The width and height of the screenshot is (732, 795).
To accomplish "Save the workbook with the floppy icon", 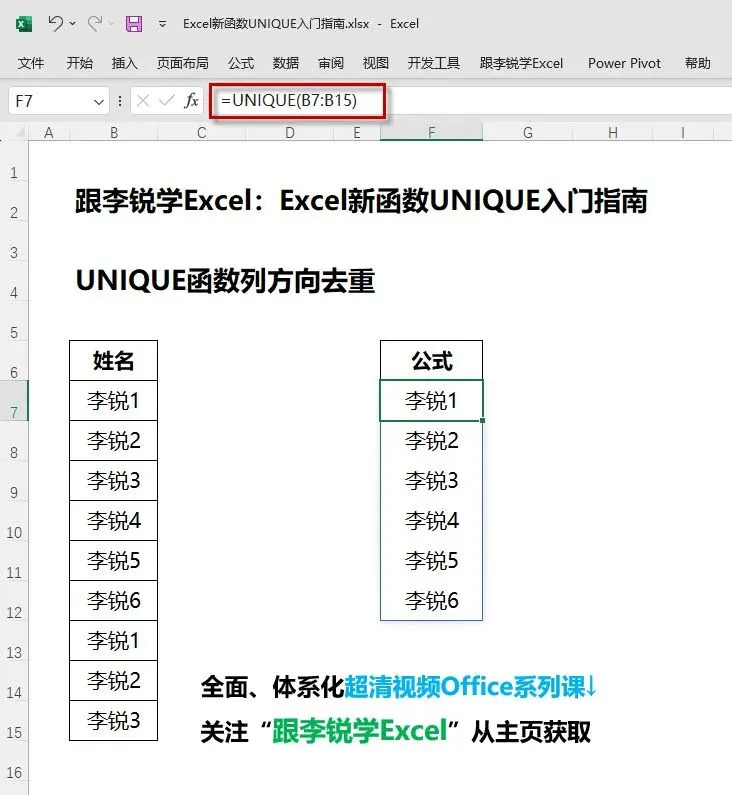I will tap(134, 23).
